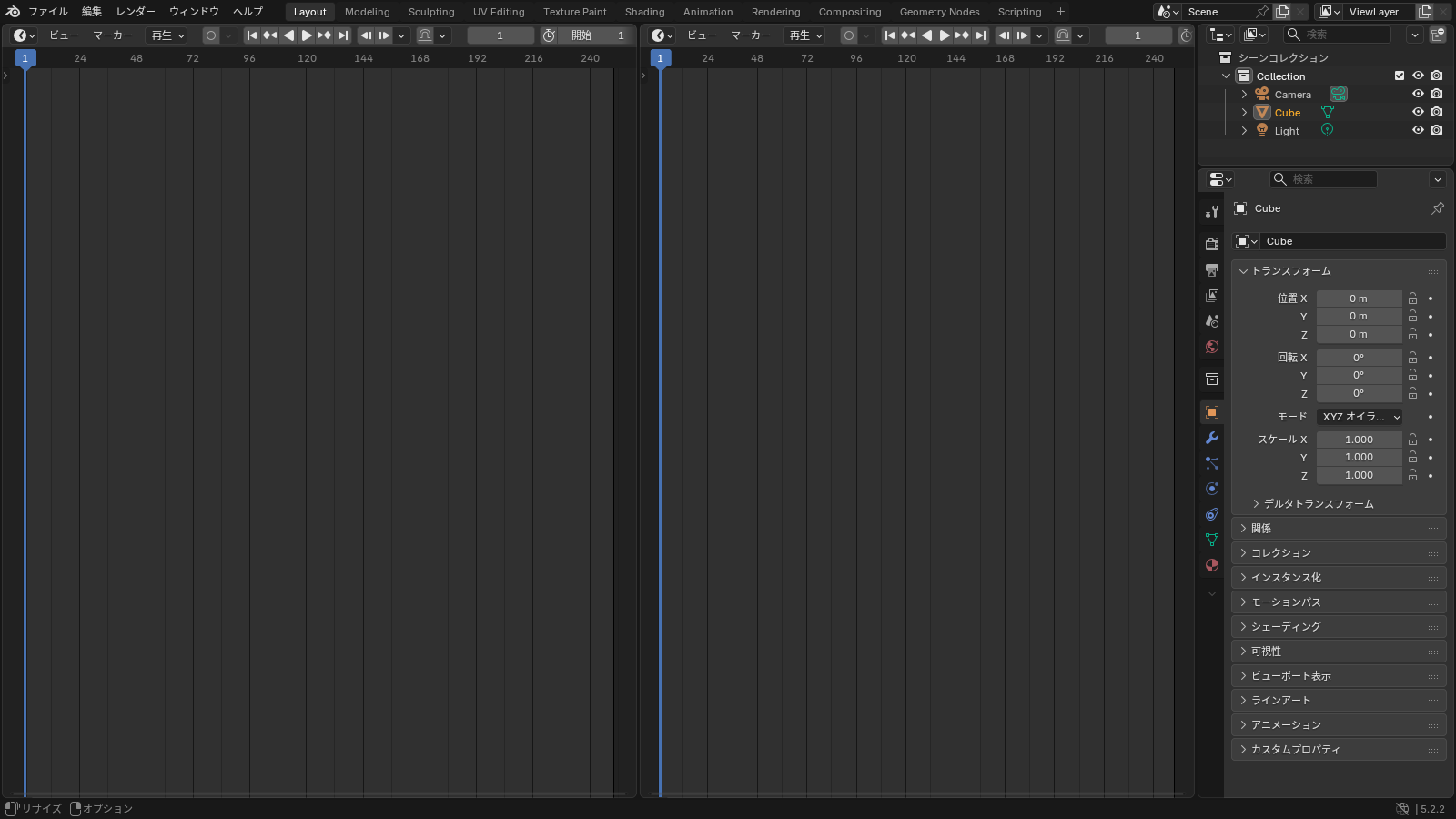Viewport: 1456px width, 819px height.
Task: Switch to the Geometry Nodes workspace tab
Action: tap(939, 12)
